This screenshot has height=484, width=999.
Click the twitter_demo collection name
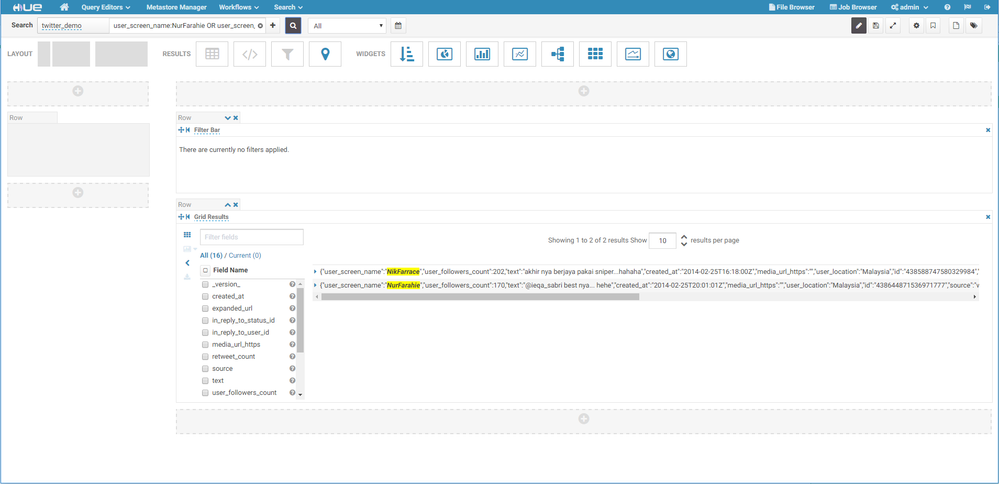click(61, 26)
